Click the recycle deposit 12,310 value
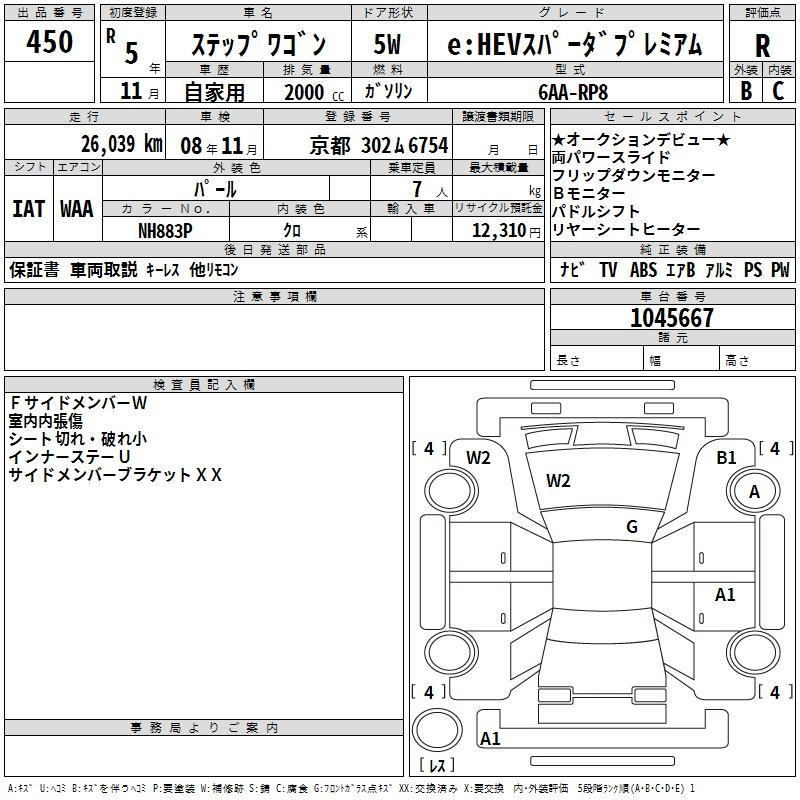800x800 pixels. pyautogui.click(x=497, y=230)
